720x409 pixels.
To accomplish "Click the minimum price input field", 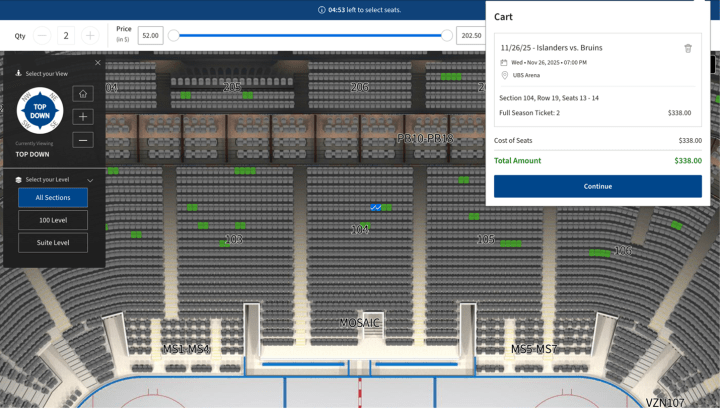I will [x=150, y=36].
